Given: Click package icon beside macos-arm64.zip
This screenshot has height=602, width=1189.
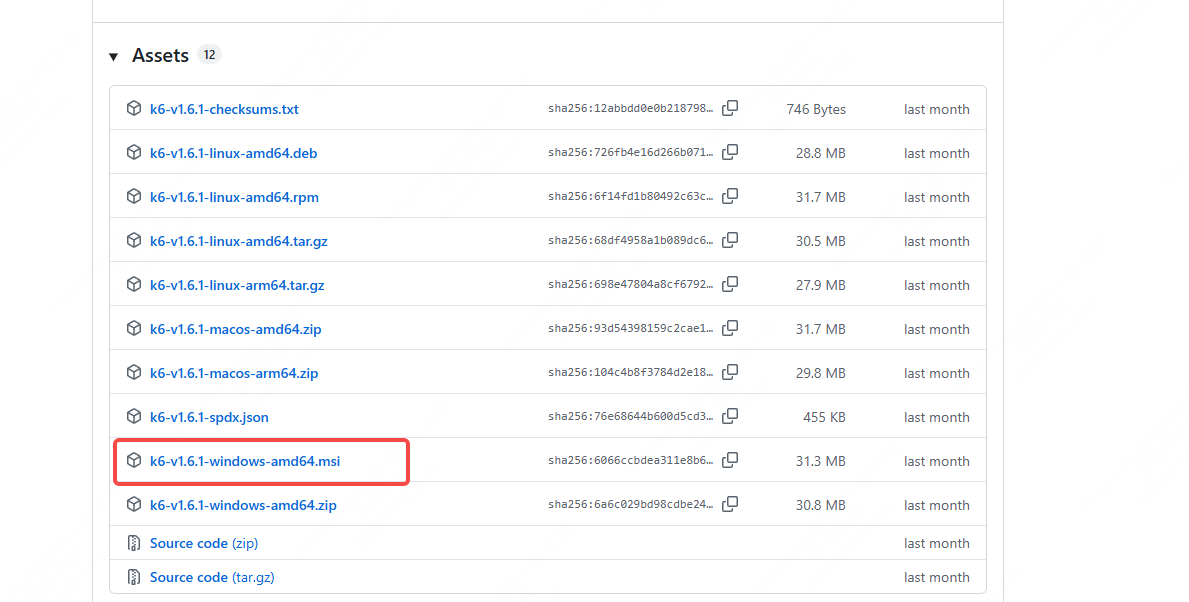Looking at the screenshot, I should click(x=134, y=372).
